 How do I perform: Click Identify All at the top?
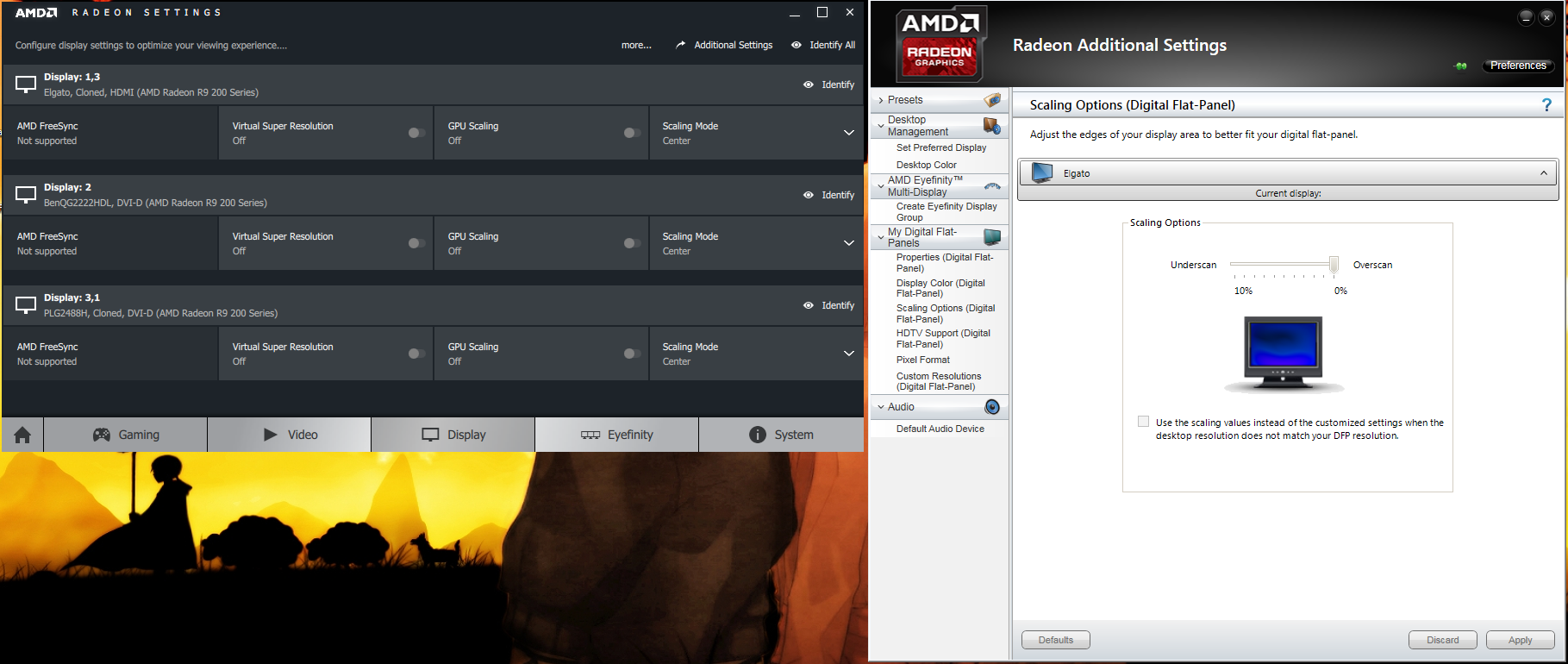823,45
